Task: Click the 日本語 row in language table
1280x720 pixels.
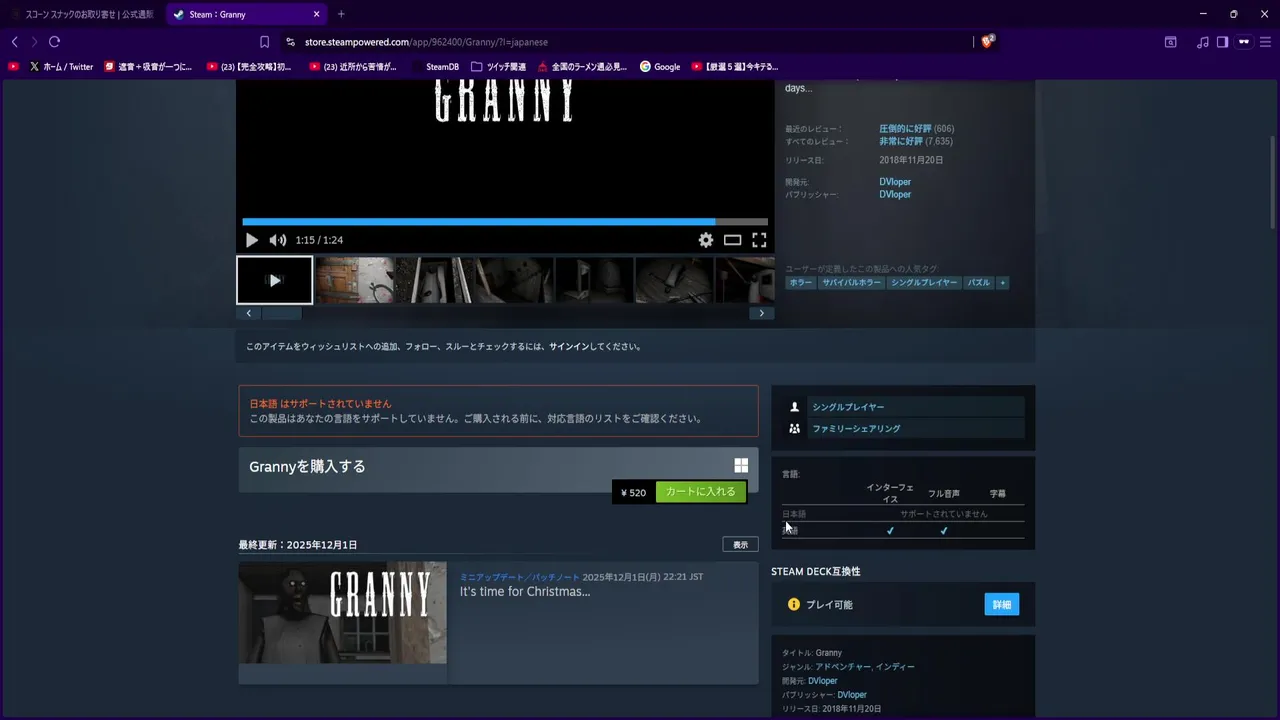Action: [903, 514]
